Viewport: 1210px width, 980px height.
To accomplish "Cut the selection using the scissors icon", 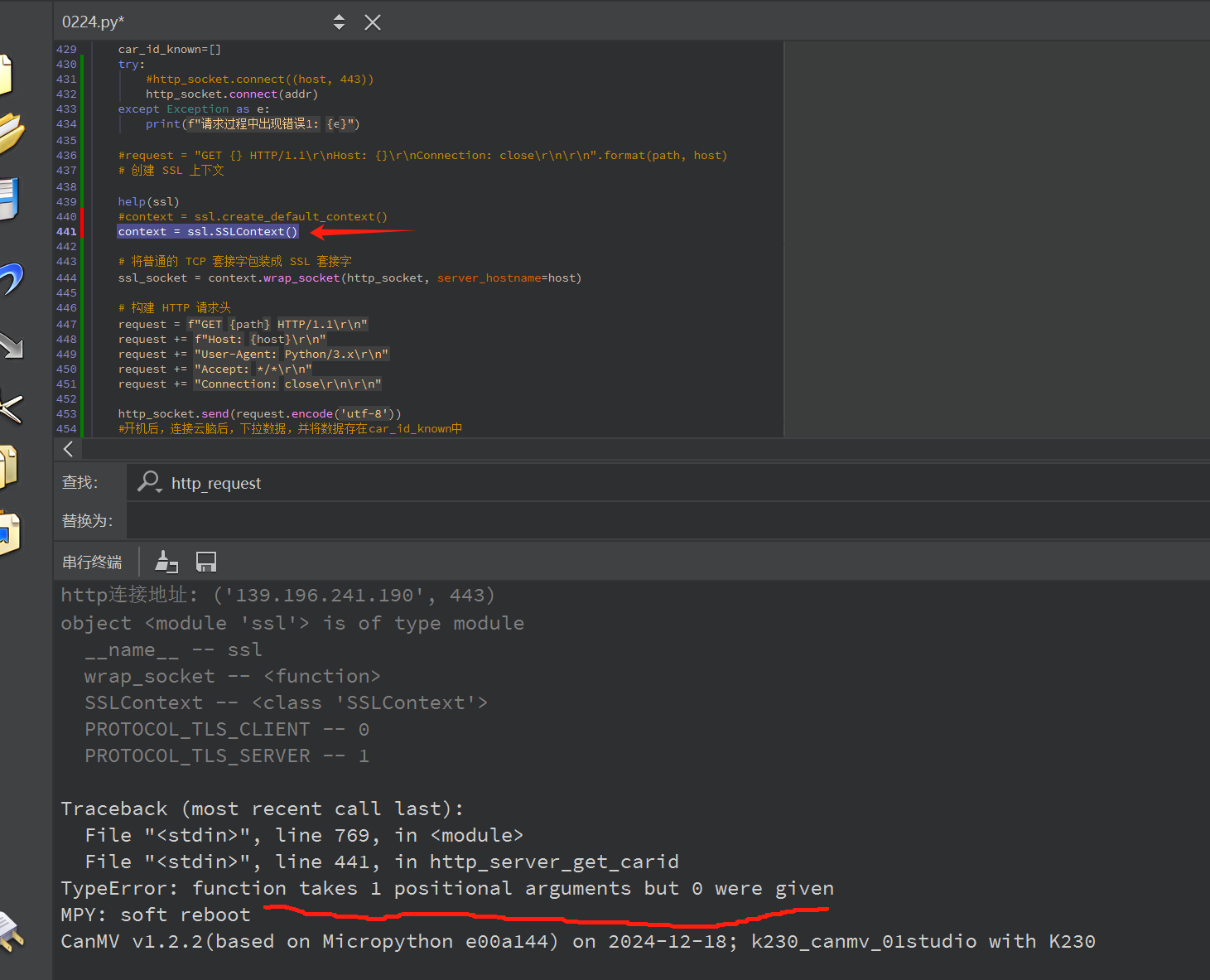I will (x=10, y=407).
